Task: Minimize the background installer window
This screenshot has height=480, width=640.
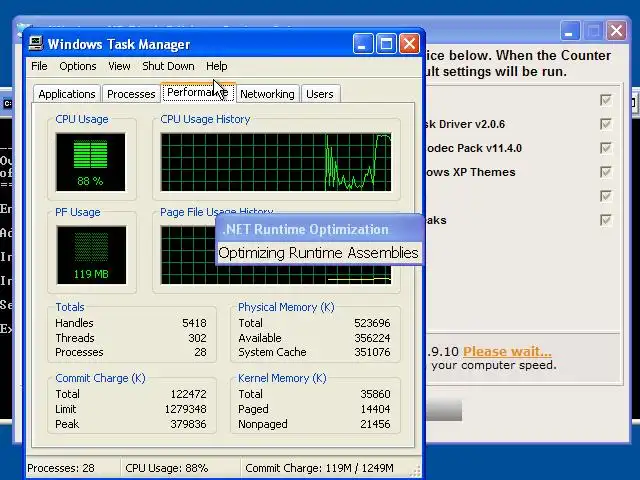Action: click(x=570, y=31)
